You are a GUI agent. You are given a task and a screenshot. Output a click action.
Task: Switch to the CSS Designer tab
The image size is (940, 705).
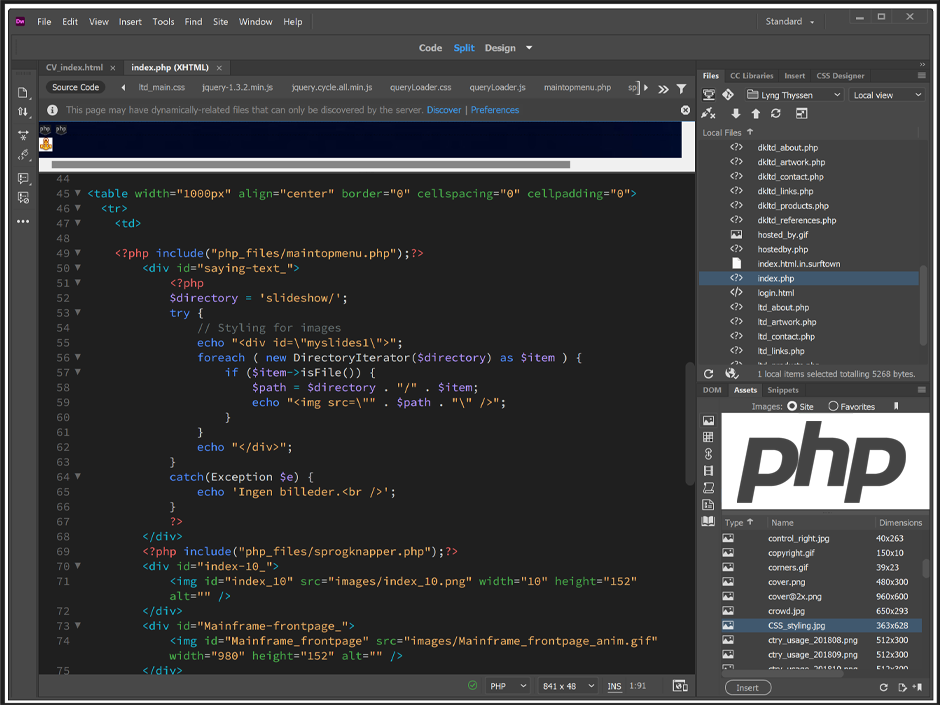click(x=840, y=76)
